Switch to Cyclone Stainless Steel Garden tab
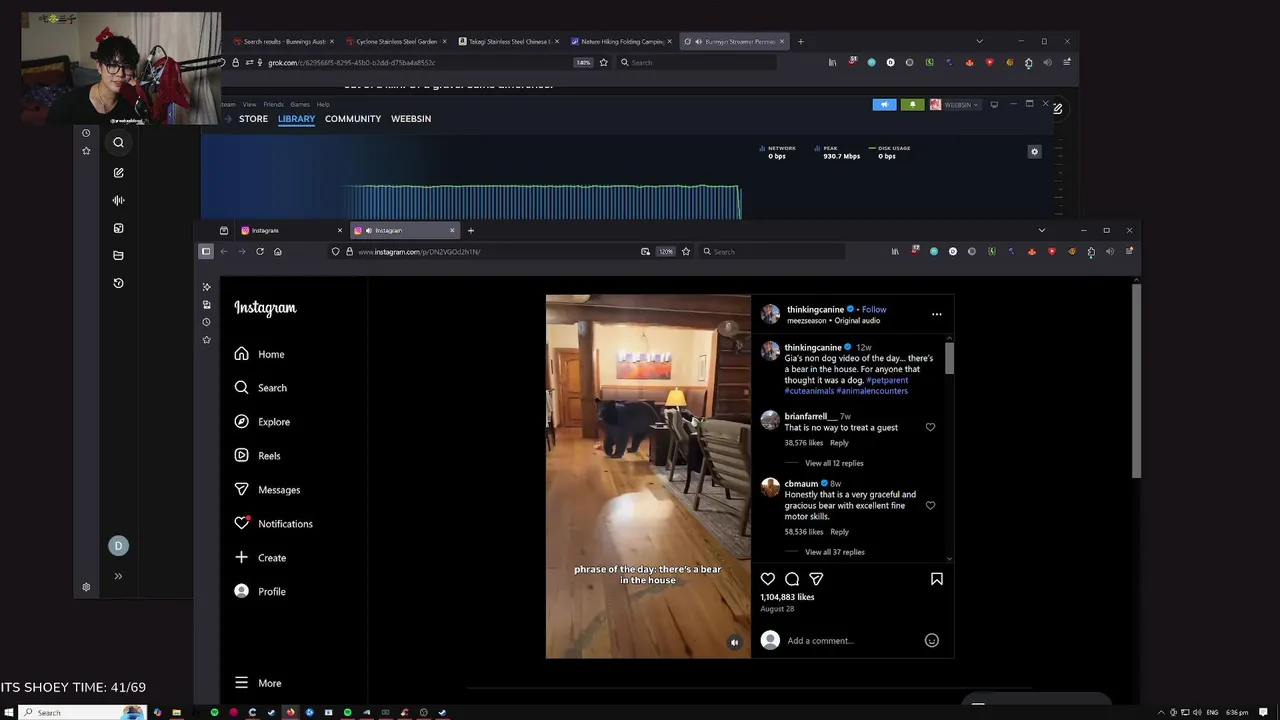The height and width of the screenshot is (720, 1280). 396,42
